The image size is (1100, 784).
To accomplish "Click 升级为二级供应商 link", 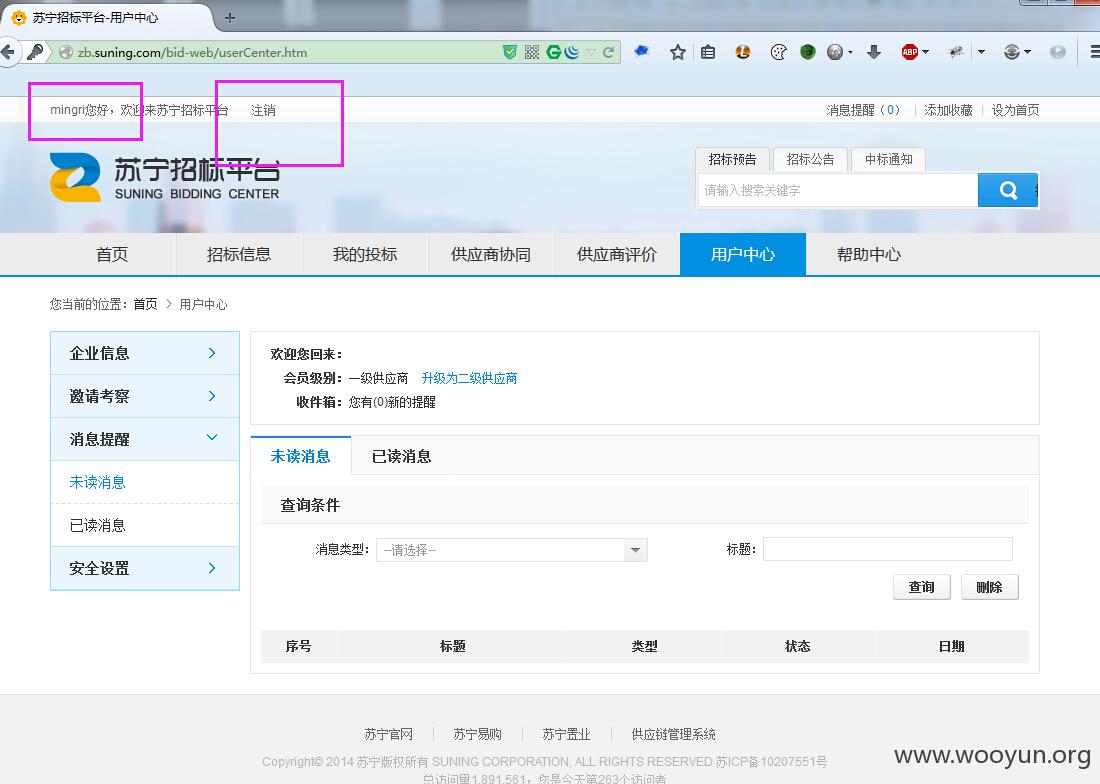I will point(469,378).
